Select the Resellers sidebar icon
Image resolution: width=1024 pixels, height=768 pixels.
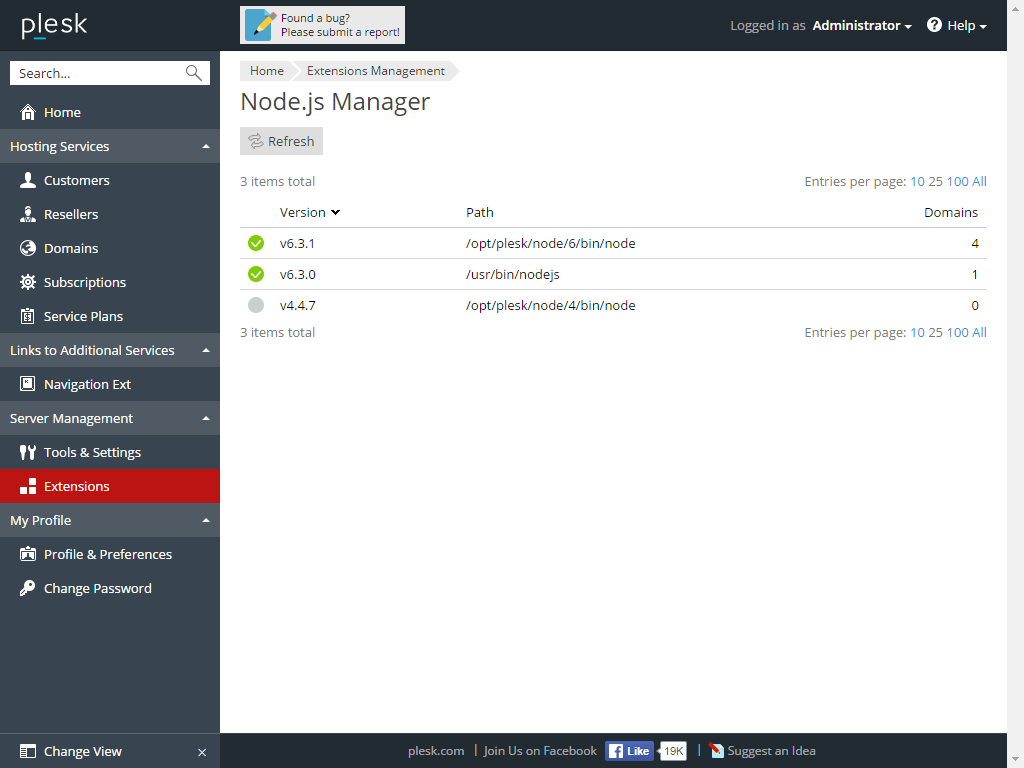click(28, 214)
